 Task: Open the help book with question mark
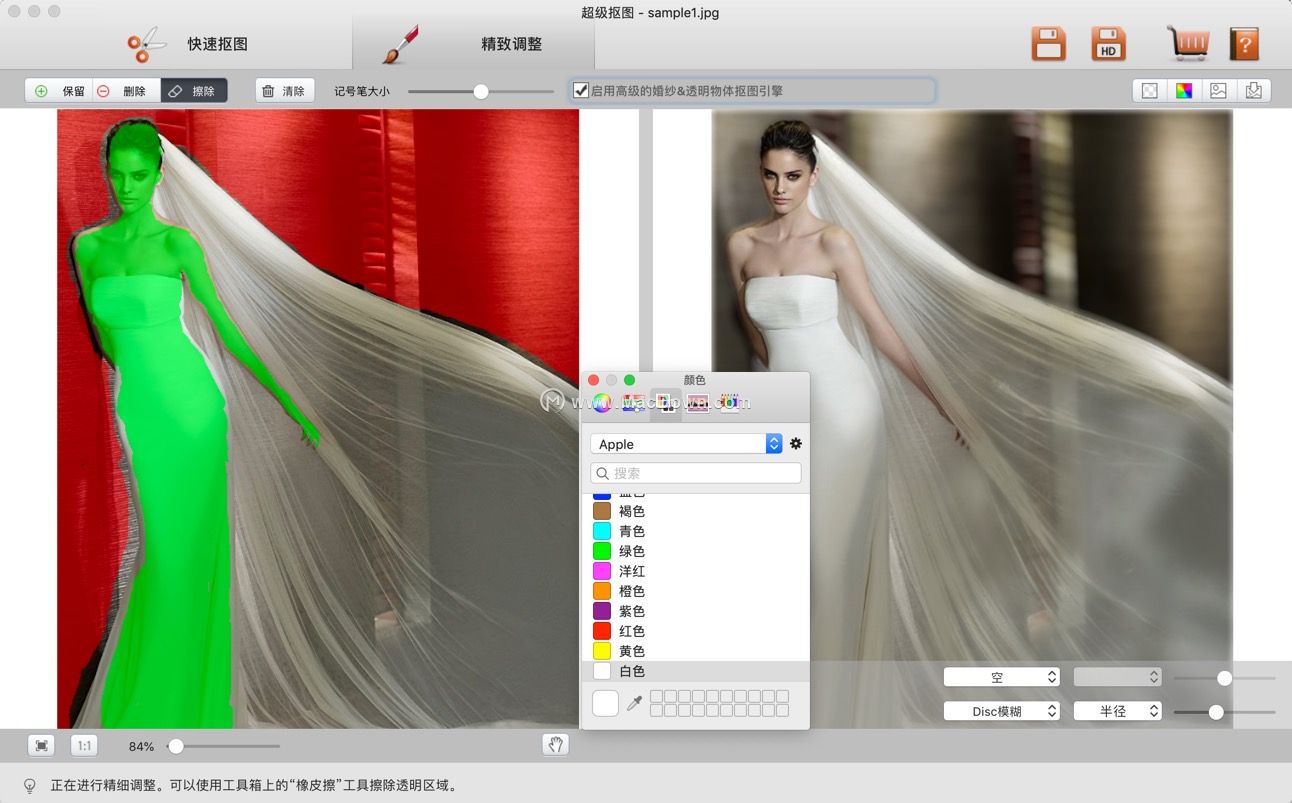1244,44
